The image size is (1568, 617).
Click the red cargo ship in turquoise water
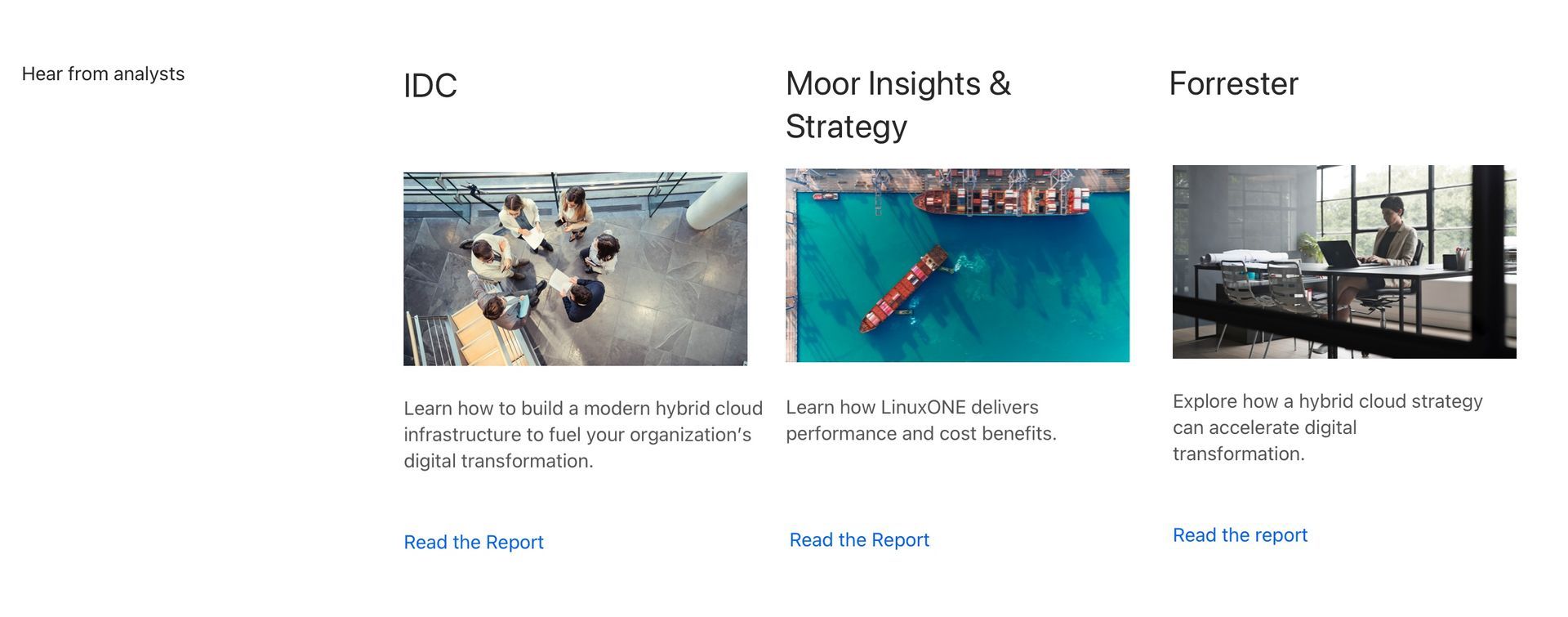click(903, 290)
